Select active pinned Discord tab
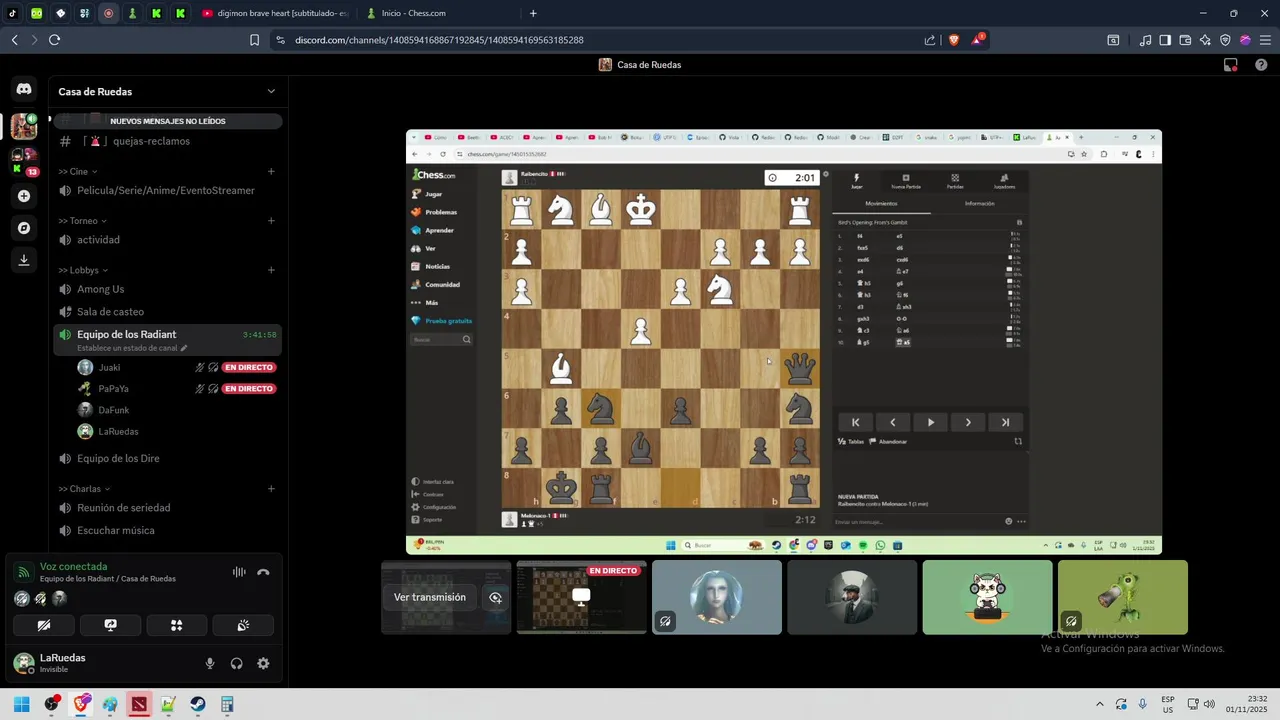The height and width of the screenshot is (720, 1280). [109, 13]
